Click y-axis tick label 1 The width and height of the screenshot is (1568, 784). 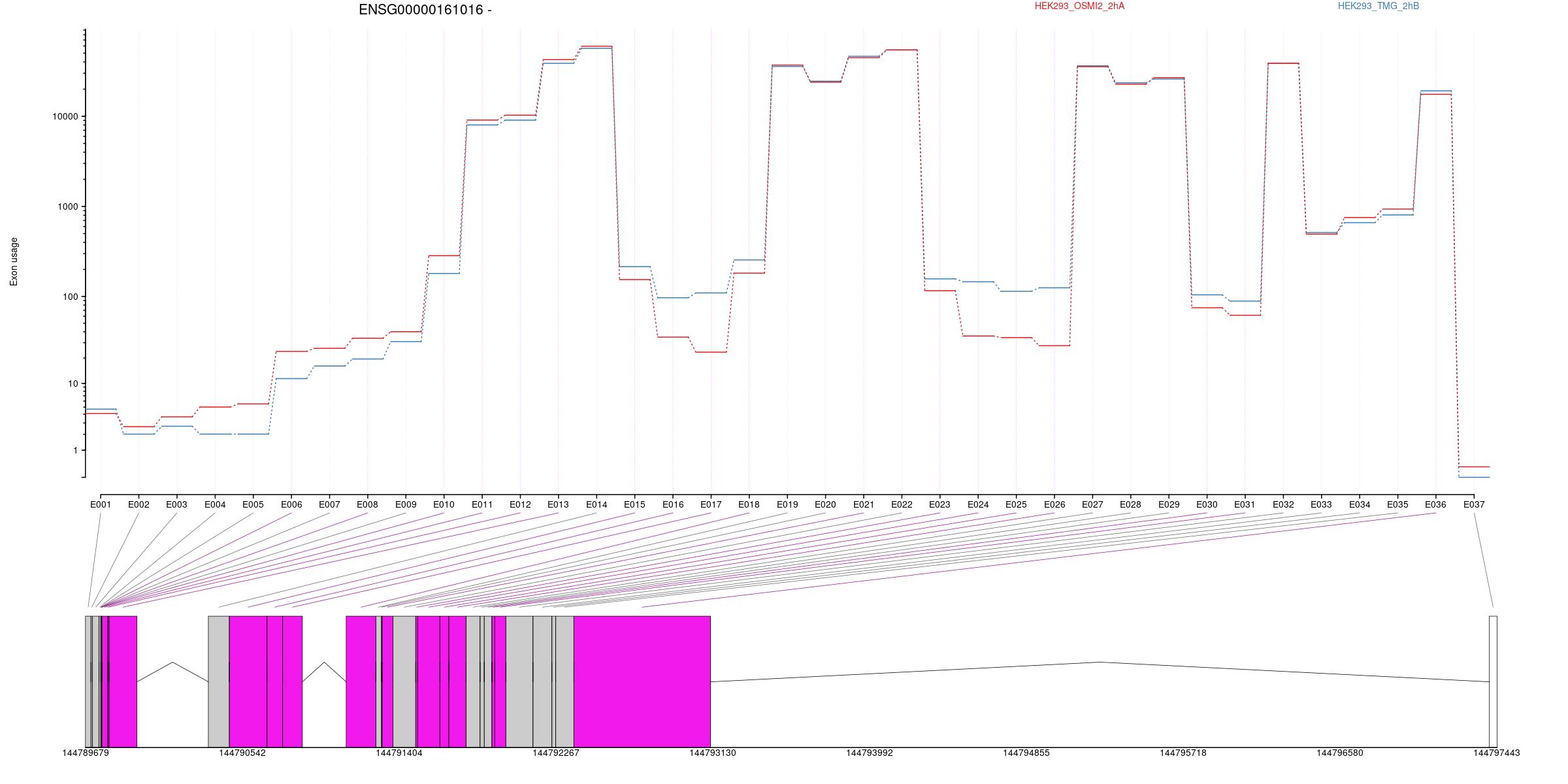[x=75, y=451]
